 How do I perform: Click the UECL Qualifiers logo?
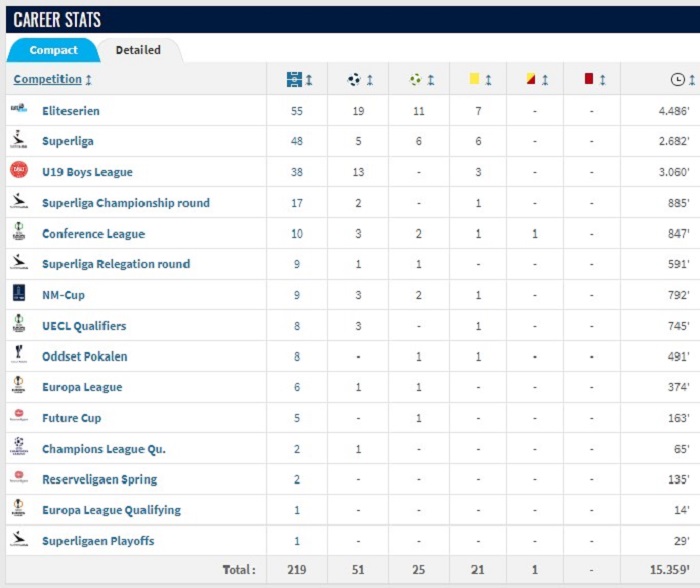[19, 323]
